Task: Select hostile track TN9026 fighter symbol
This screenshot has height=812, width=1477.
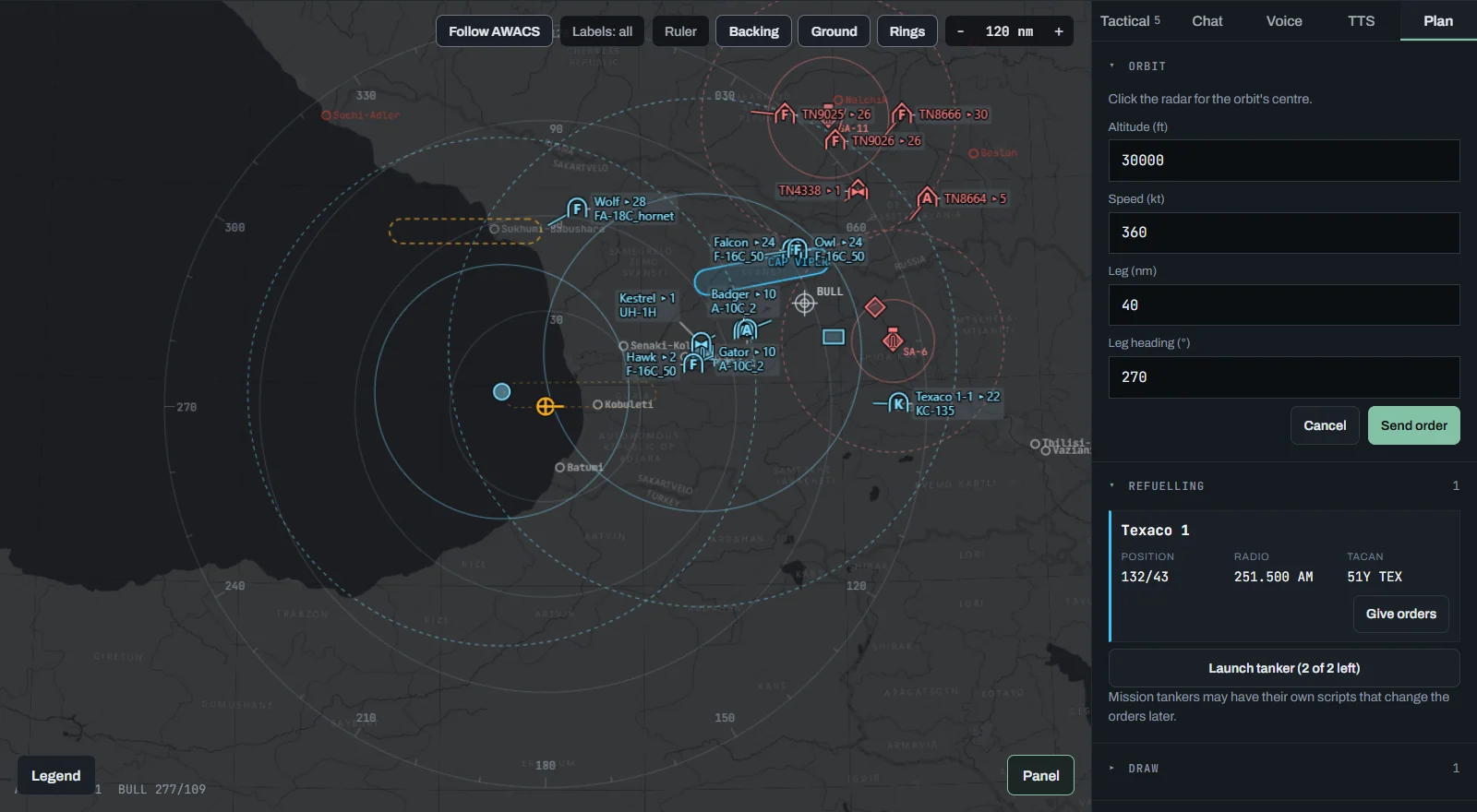Action: pyautogui.click(x=835, y=140)
